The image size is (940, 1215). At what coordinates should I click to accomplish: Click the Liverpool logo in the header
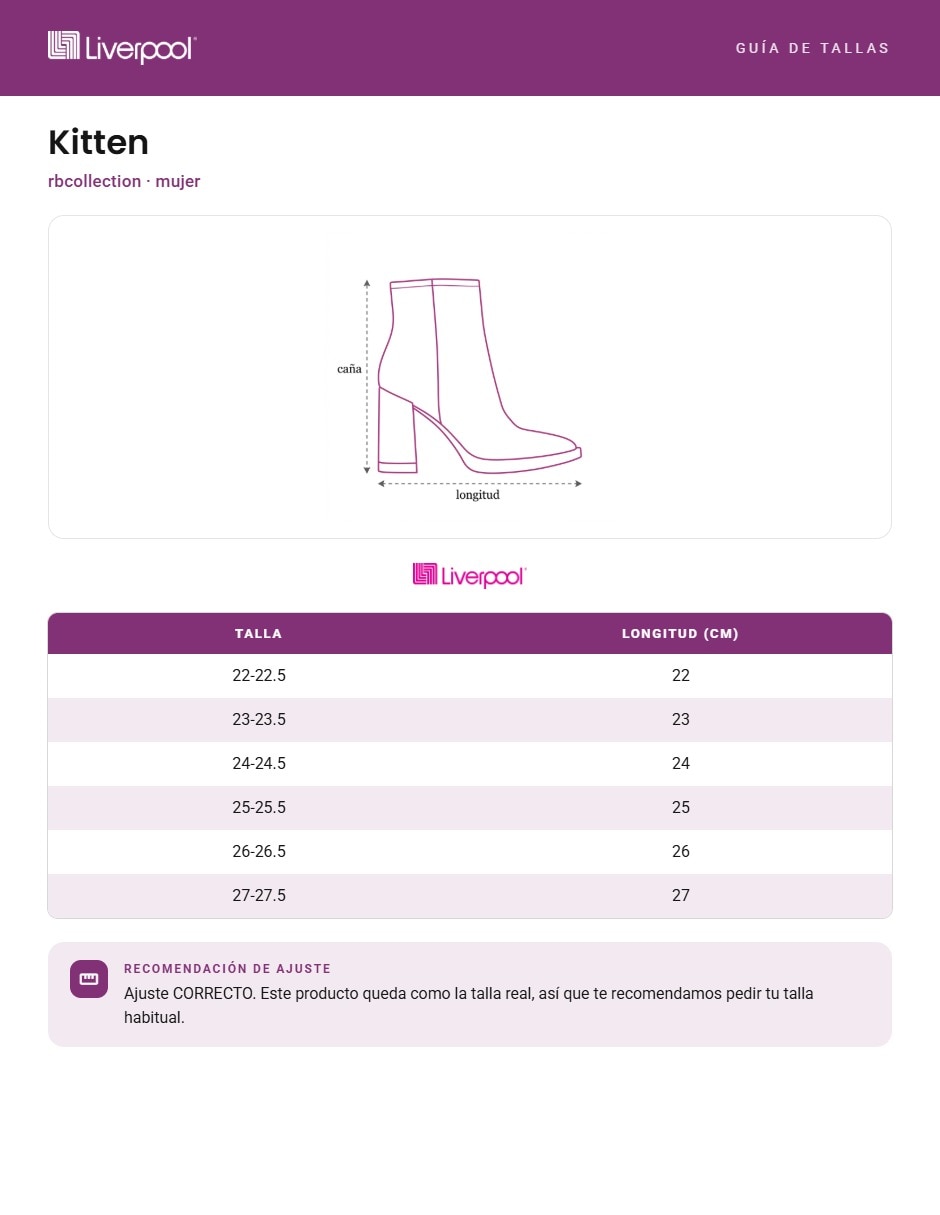click(122, 47)
